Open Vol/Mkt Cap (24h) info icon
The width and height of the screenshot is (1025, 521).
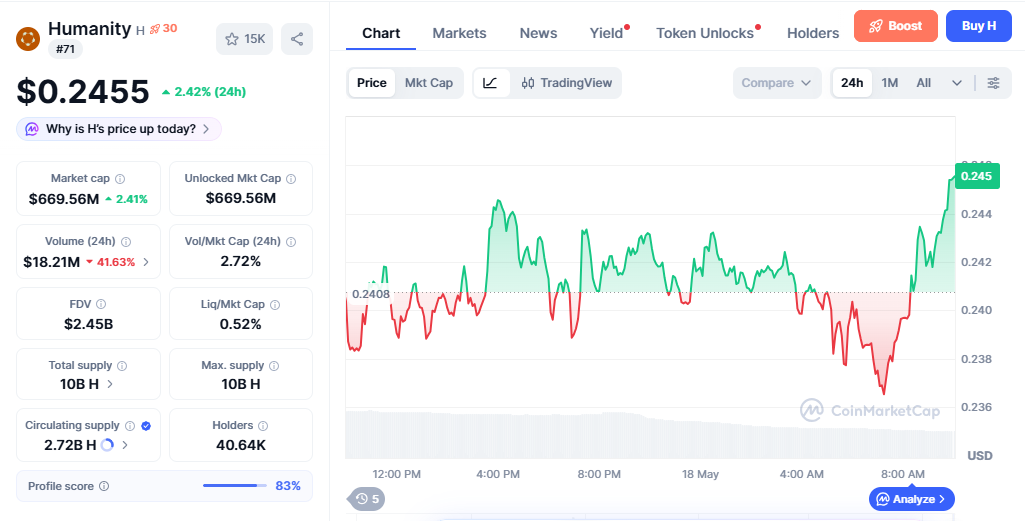tap(291, 241)
